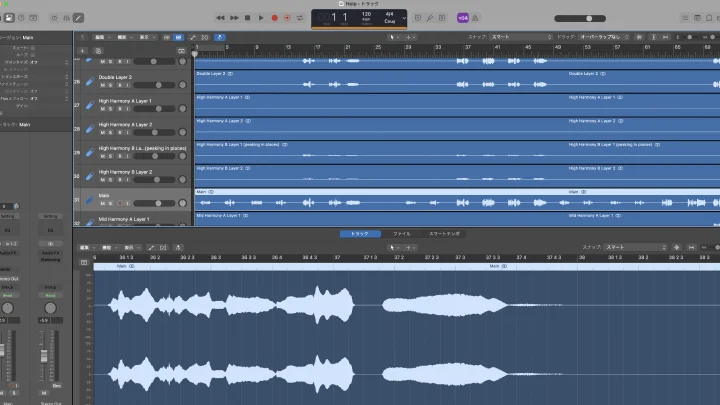
Task: Open the List Editors button
Action: click(x=685, y=18)
